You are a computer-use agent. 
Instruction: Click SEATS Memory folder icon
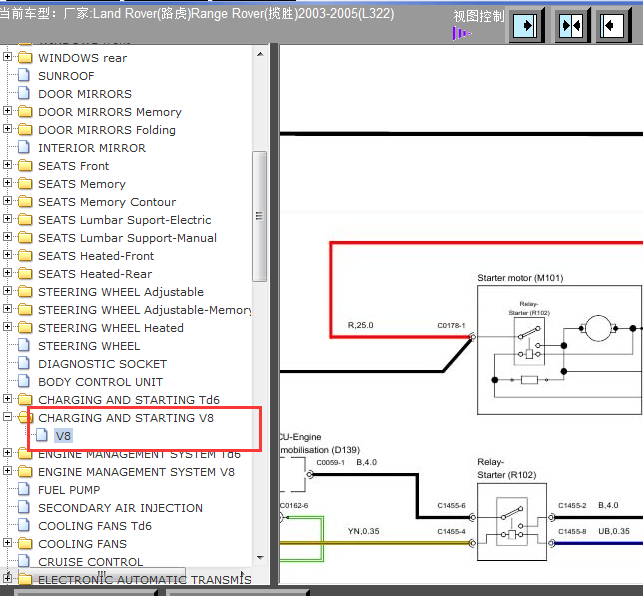point(25,184)
